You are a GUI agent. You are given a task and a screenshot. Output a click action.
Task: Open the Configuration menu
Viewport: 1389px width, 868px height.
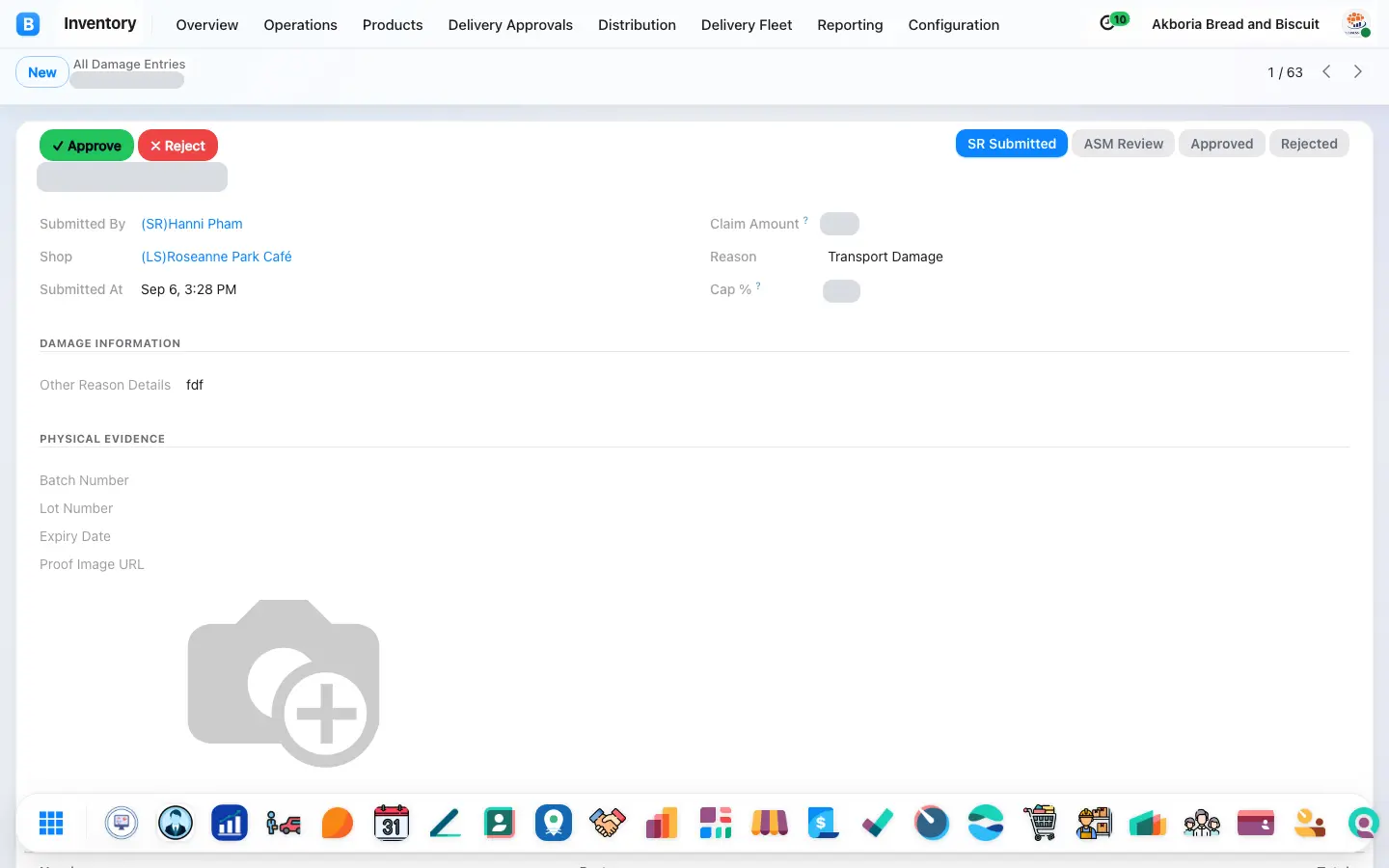tap(954, 25)
